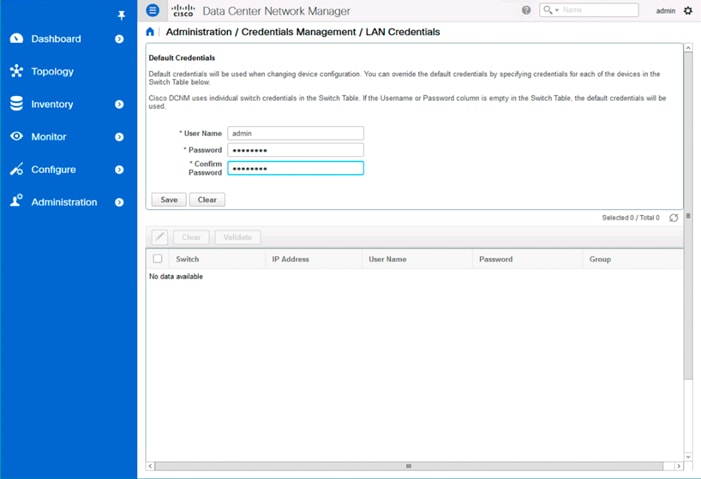Expand the Dashboard submenu arrow
This screenshot has height=479, width=701.
pyautogui.click(x=119, y=39)
